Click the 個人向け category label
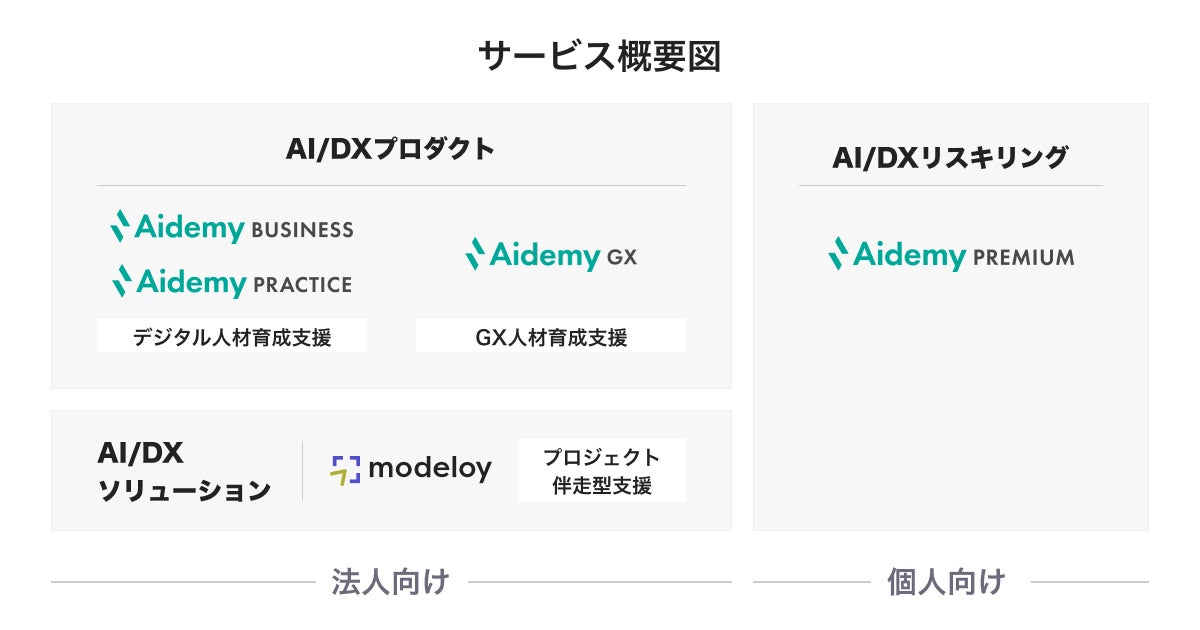The width and height of the screenshot is (1200, 630). (946, 581)
